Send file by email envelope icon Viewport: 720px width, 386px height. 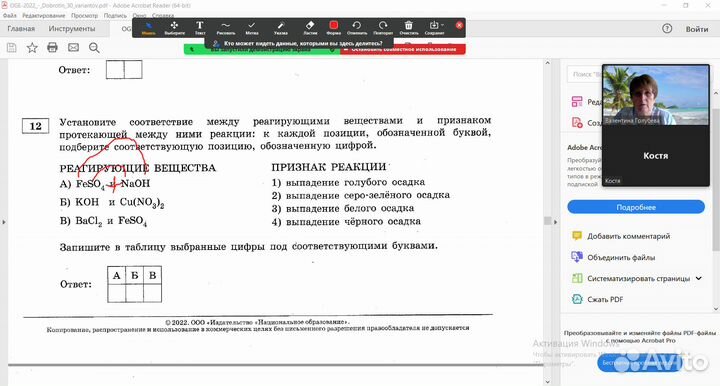tap(73, 48)
